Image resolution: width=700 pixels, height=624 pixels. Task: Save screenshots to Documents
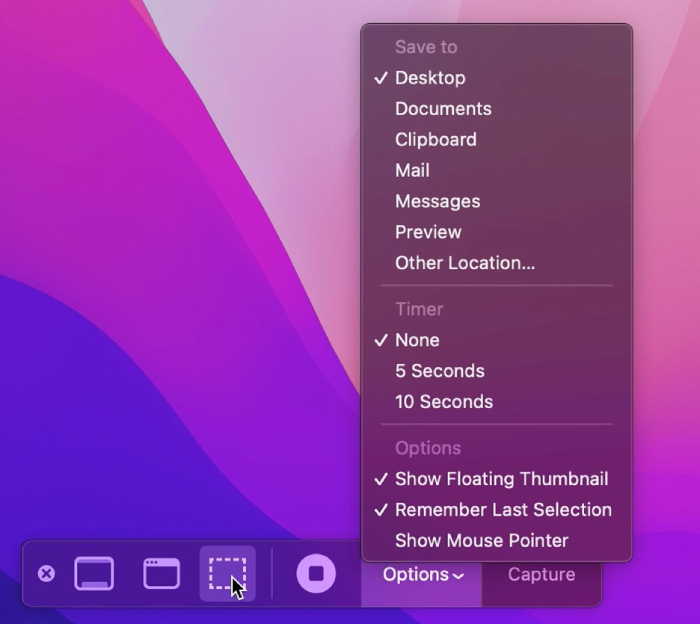[443, 109]
